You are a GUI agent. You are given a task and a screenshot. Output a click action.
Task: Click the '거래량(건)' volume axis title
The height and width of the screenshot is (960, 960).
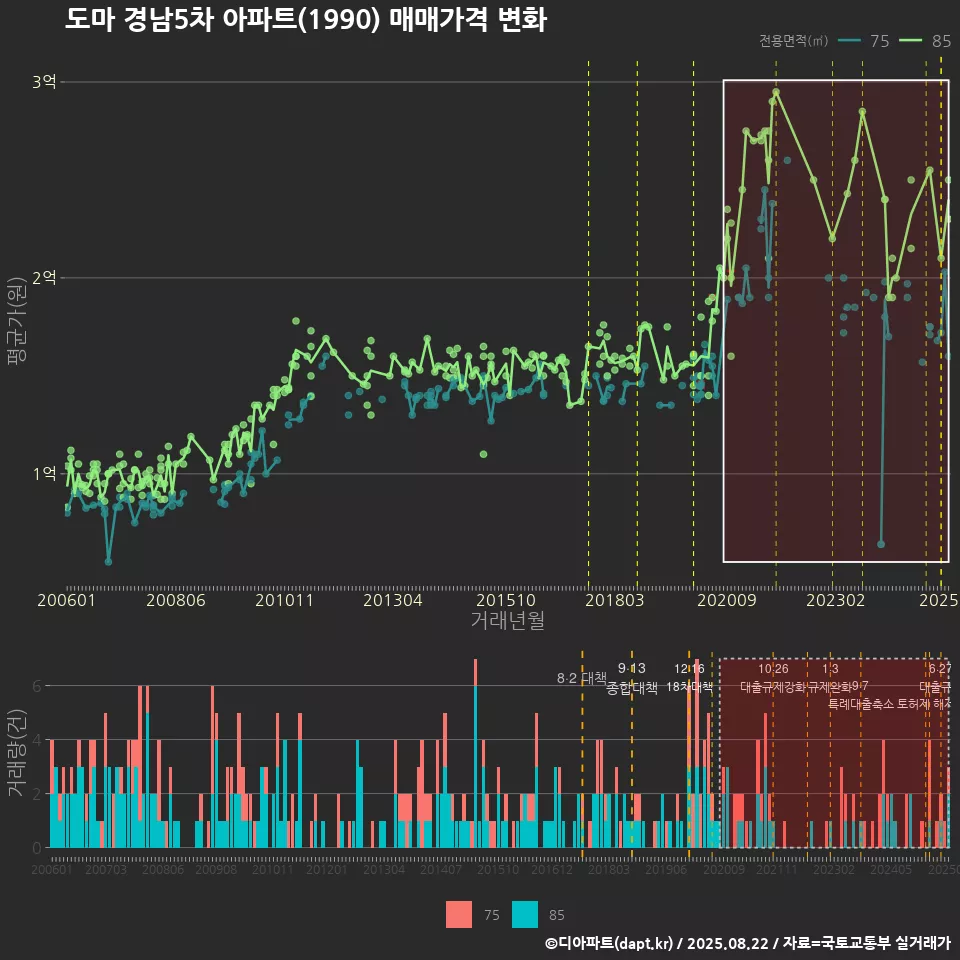[17, 753]
